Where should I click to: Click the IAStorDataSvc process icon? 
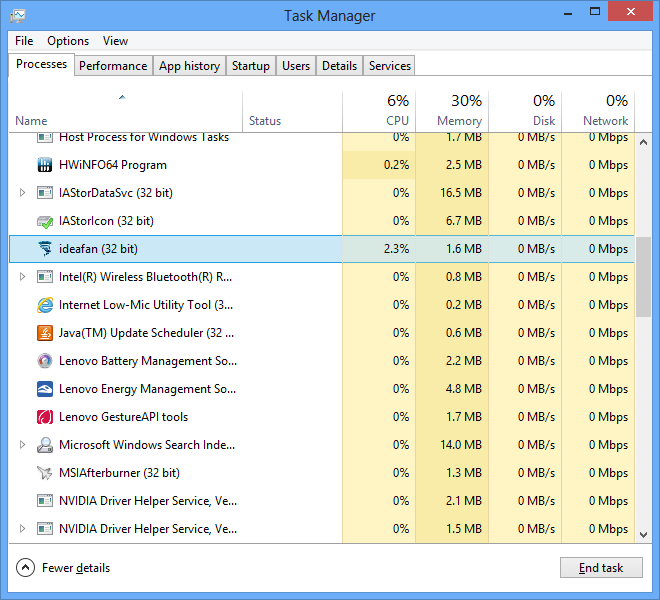point(45,193)
